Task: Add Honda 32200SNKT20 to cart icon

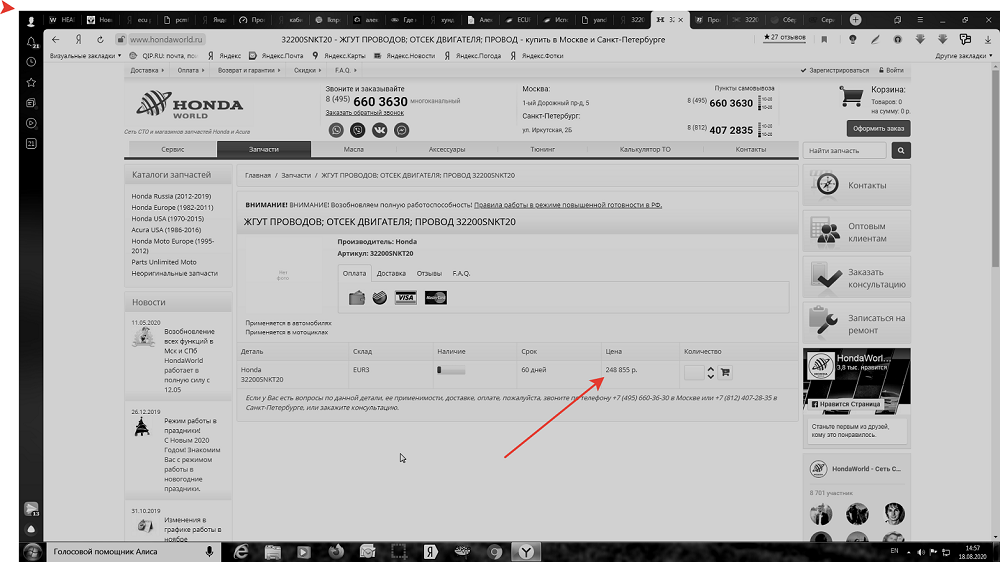Action: tap(725, 372)
